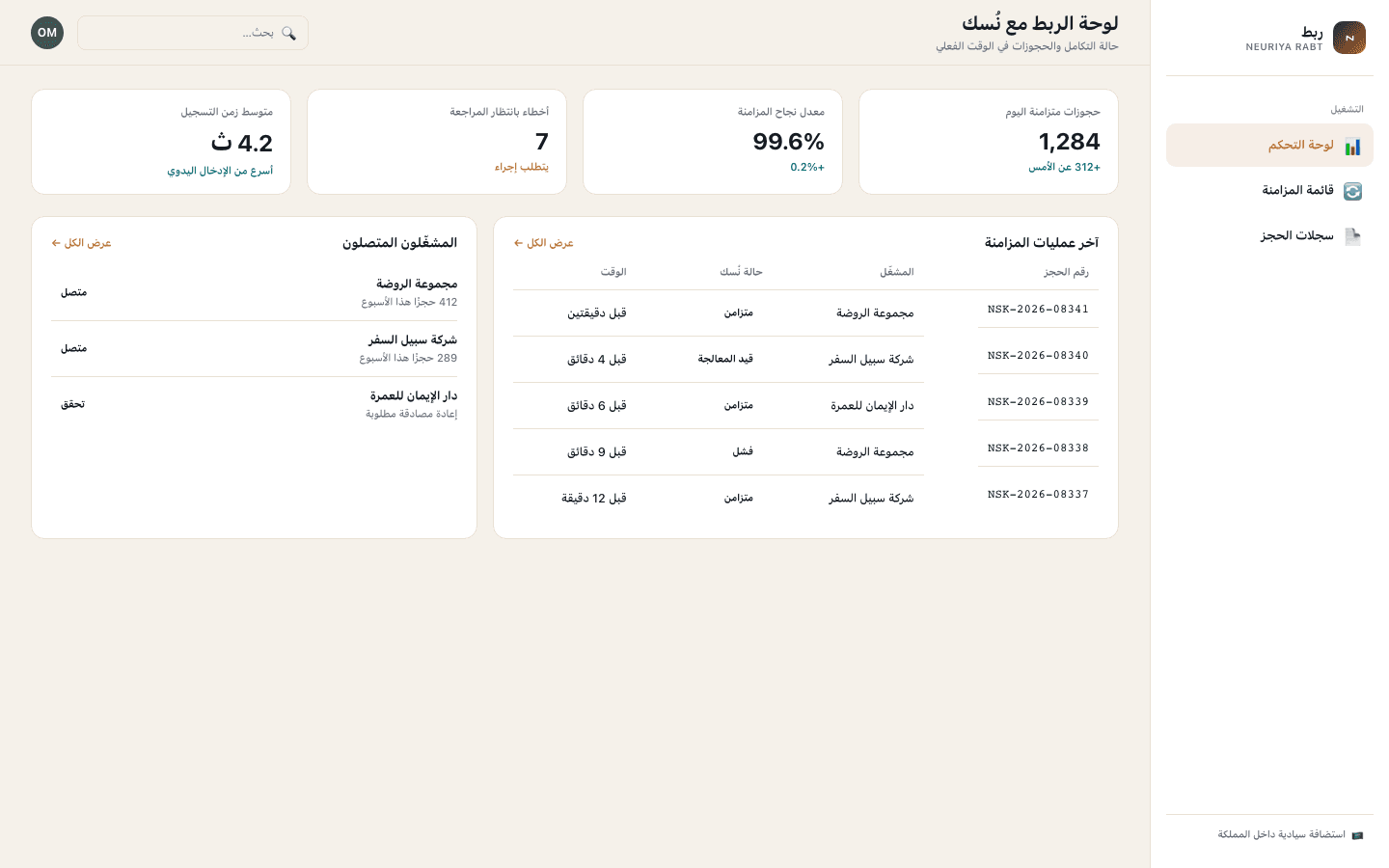Click the أسرع من الإدخال اليدوي text
Image resolution: width=1389 pixels, height=868 pixels.
tap(220, 171)
